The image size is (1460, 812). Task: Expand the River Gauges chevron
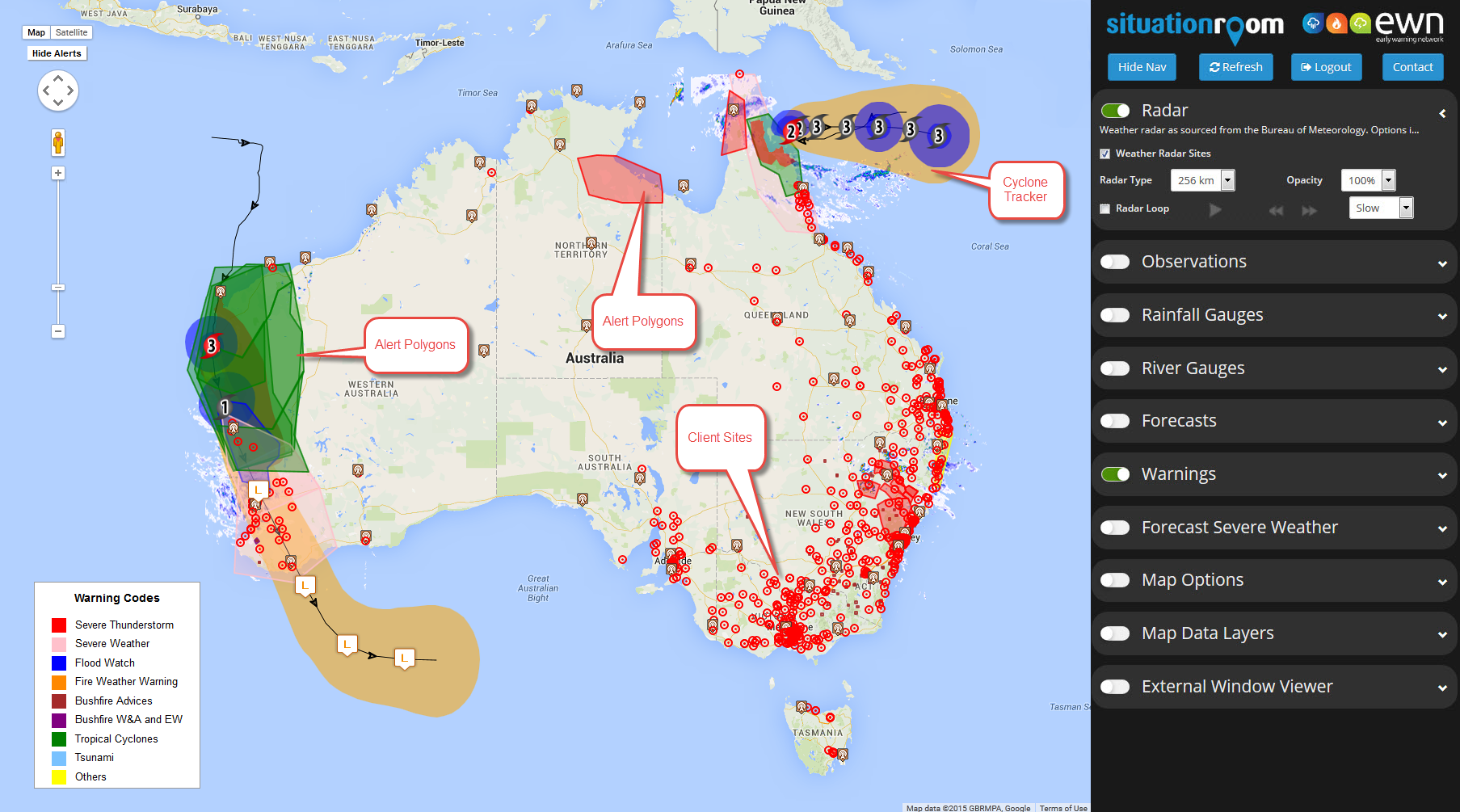pos(1442,370)
